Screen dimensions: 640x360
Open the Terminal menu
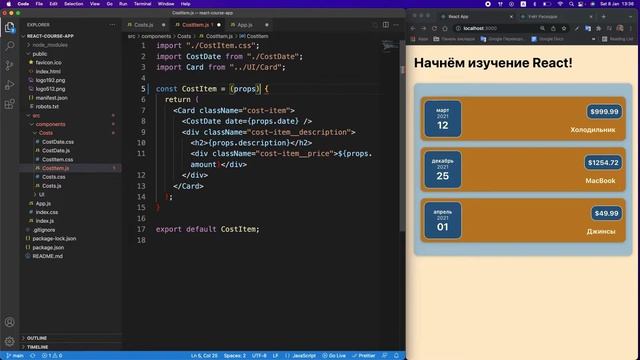pyautogui.click(x=142, y=4)
